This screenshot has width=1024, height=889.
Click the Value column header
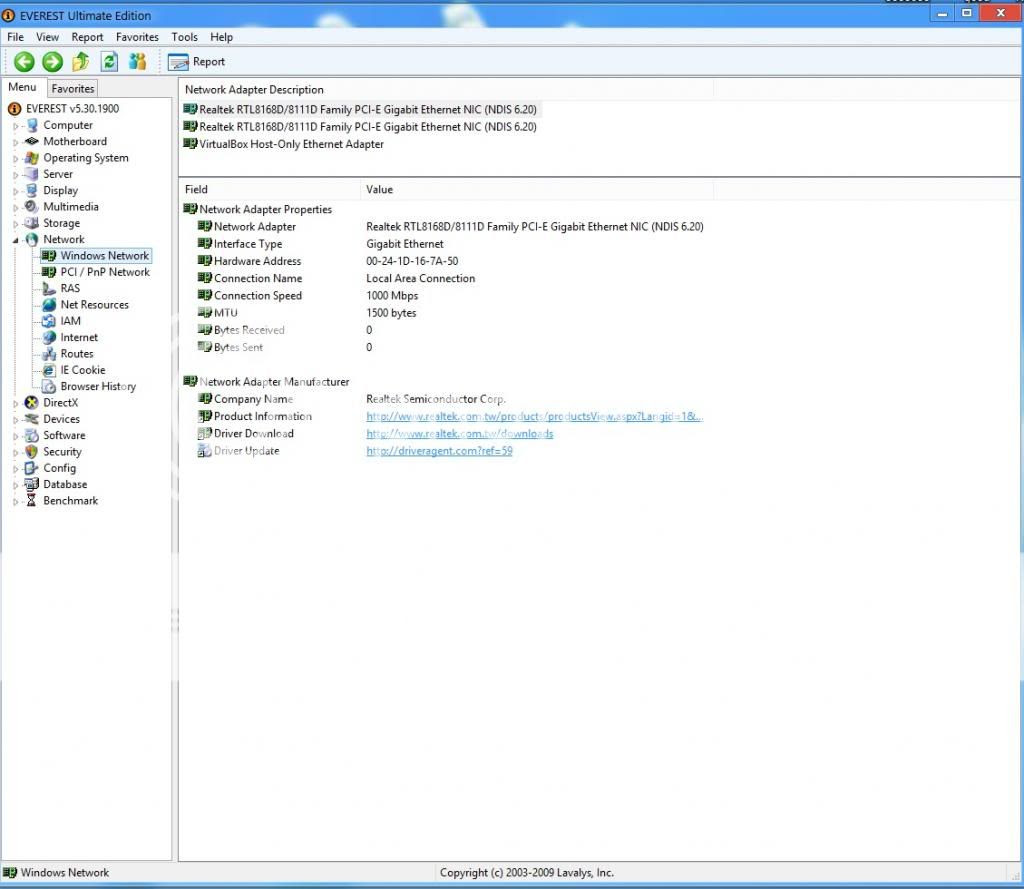point(536,189)
